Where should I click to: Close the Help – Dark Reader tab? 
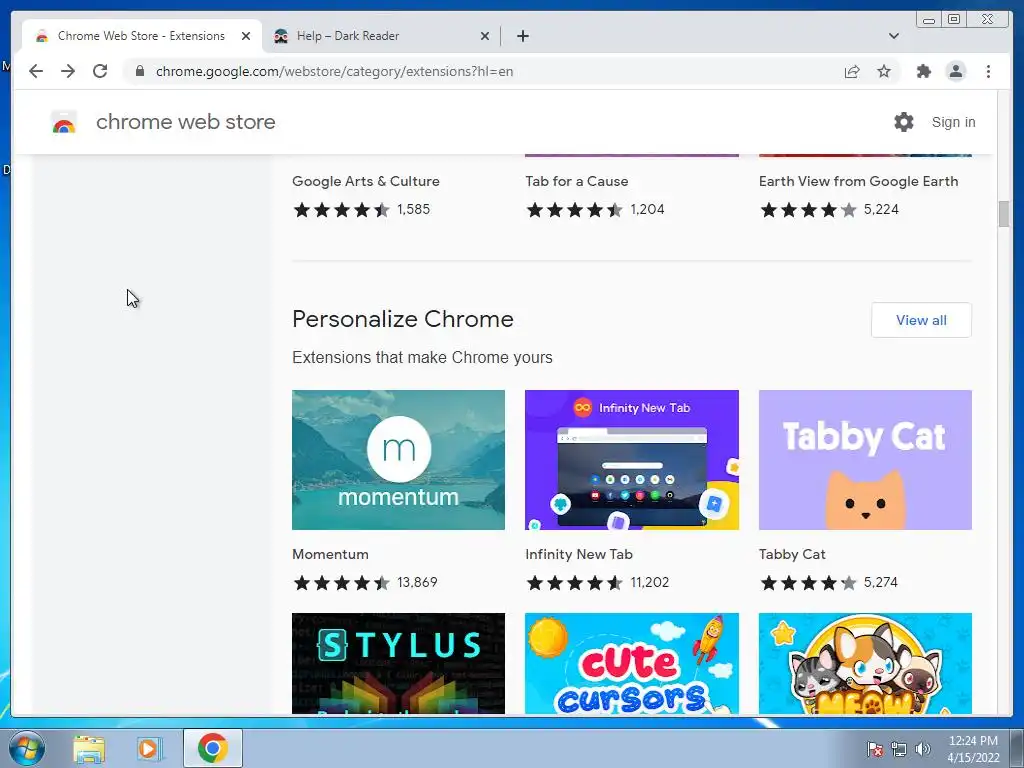(485, 36)
